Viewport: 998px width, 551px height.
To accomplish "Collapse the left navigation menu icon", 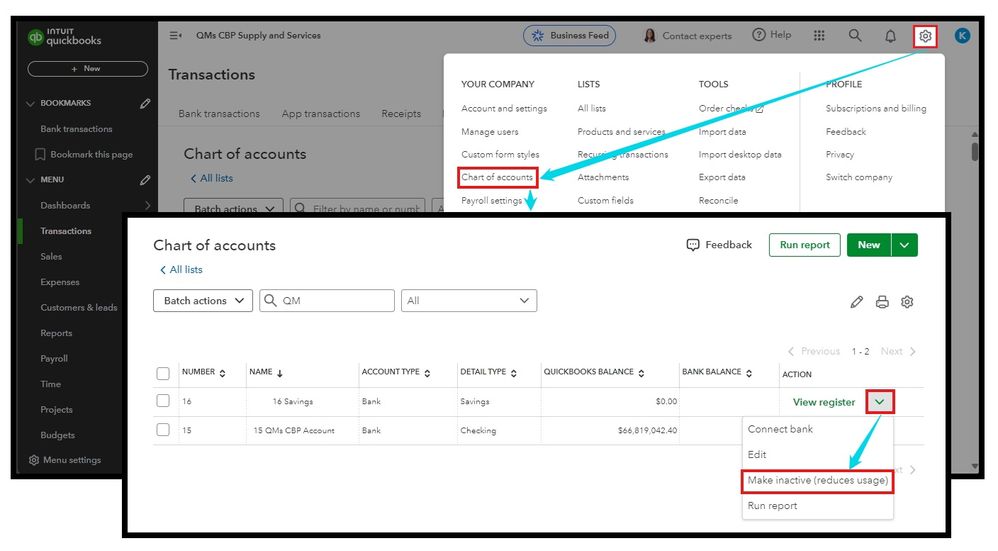I will (175, 36).
